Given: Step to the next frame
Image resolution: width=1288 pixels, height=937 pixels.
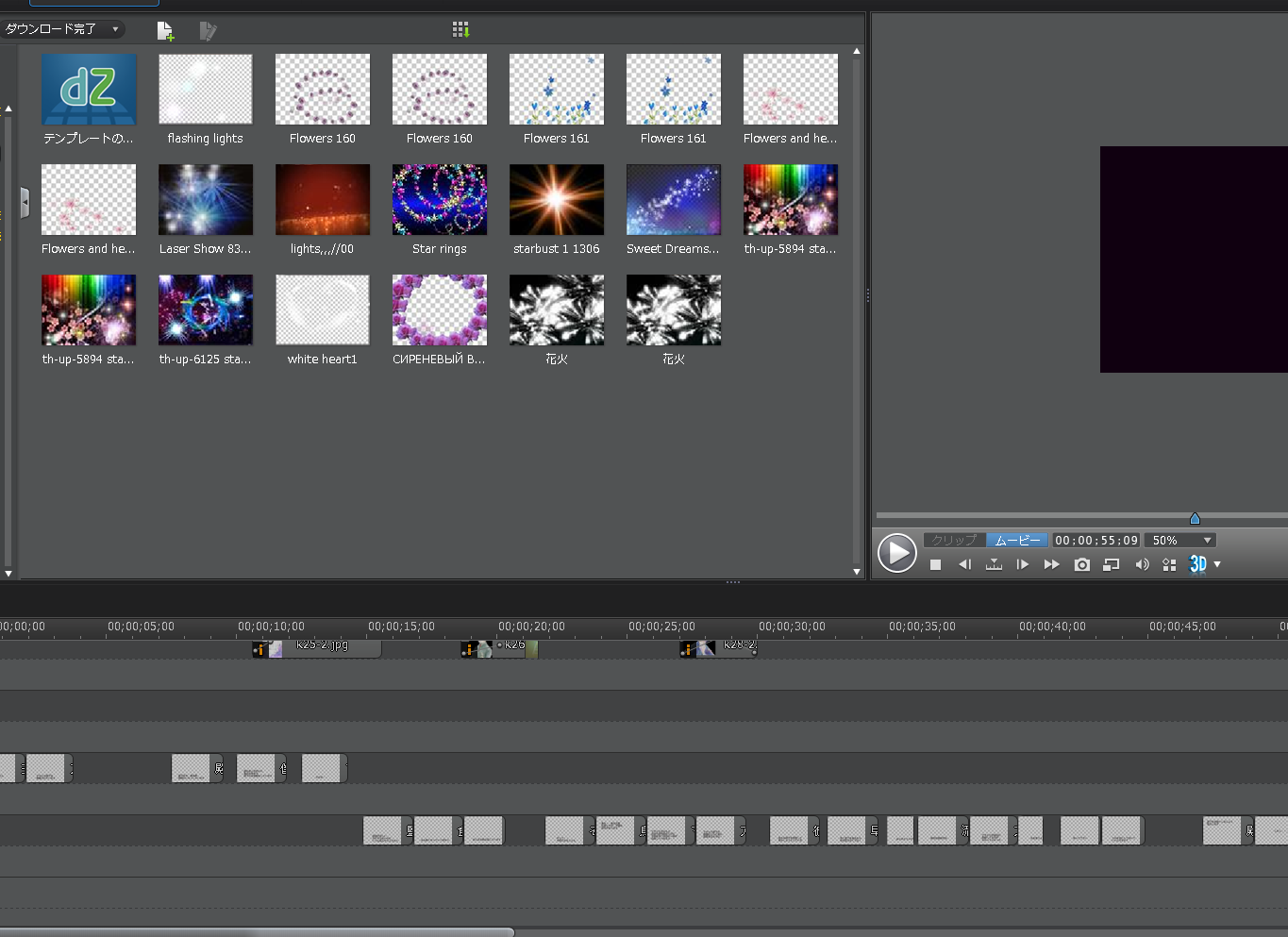Looking at the screenshot, I should click(x=1023, y=564).
